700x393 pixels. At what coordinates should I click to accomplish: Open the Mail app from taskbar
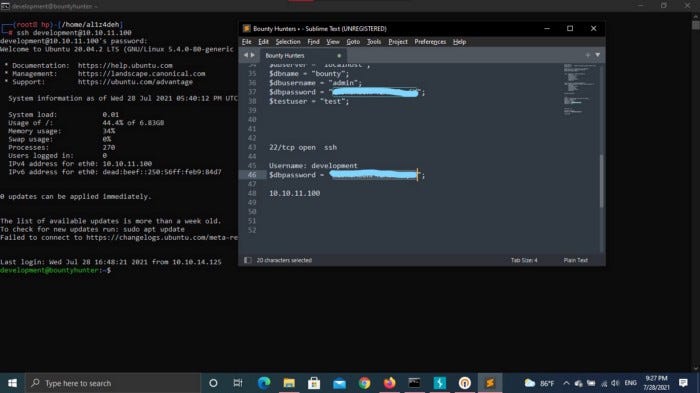click(x=339, y=383)
